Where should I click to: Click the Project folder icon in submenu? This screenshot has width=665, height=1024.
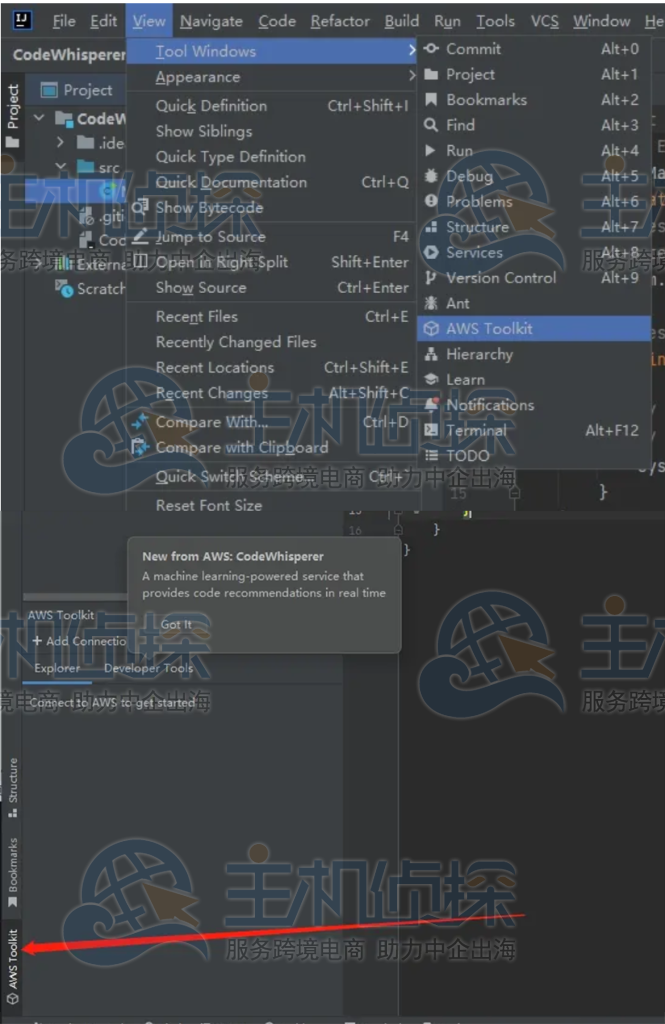click(431, 74)
